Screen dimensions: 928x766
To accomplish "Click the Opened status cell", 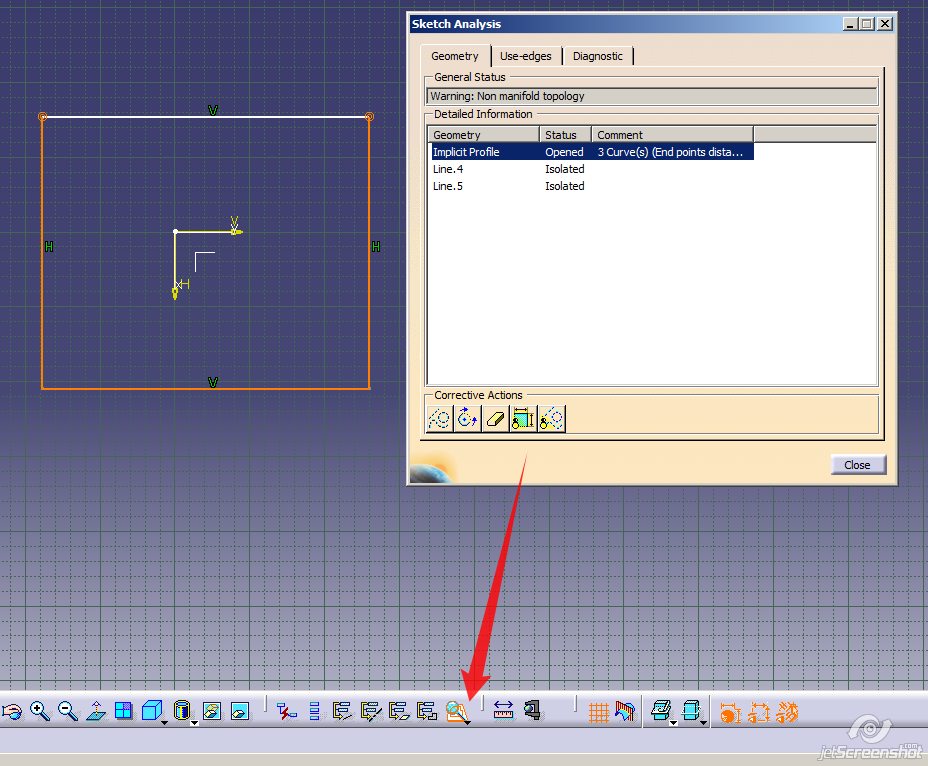I will click(x=564, y=152).
